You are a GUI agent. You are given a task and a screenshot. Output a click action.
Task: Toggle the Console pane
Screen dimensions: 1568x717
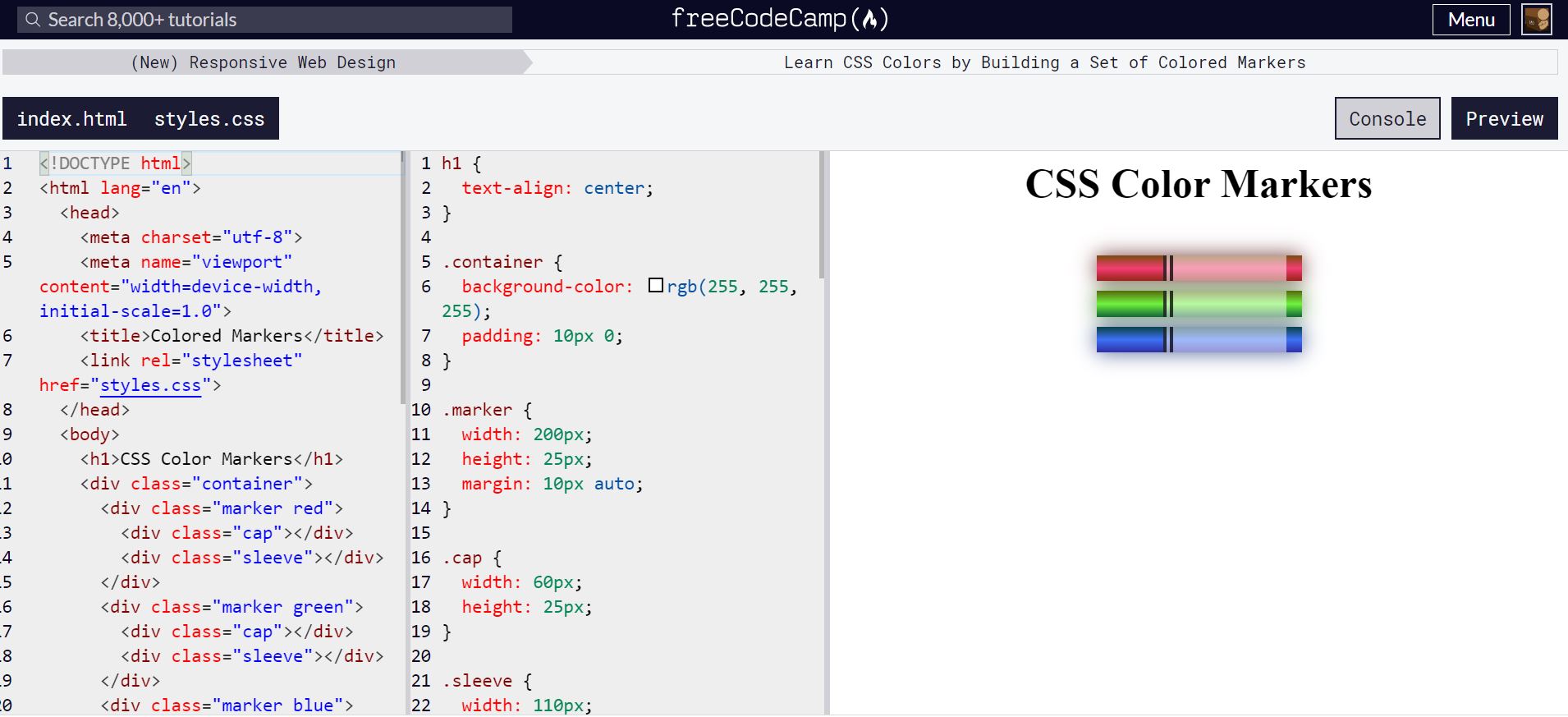click(x=1387, y=118)
